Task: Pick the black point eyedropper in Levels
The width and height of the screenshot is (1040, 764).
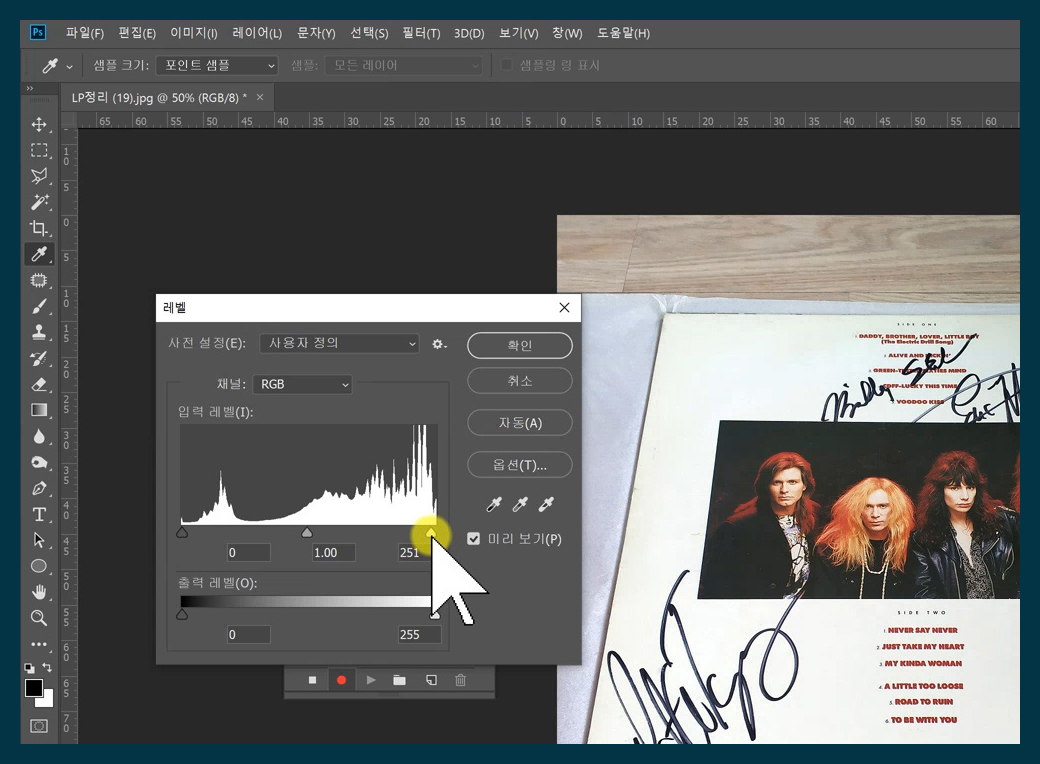Action: point(494,505)
